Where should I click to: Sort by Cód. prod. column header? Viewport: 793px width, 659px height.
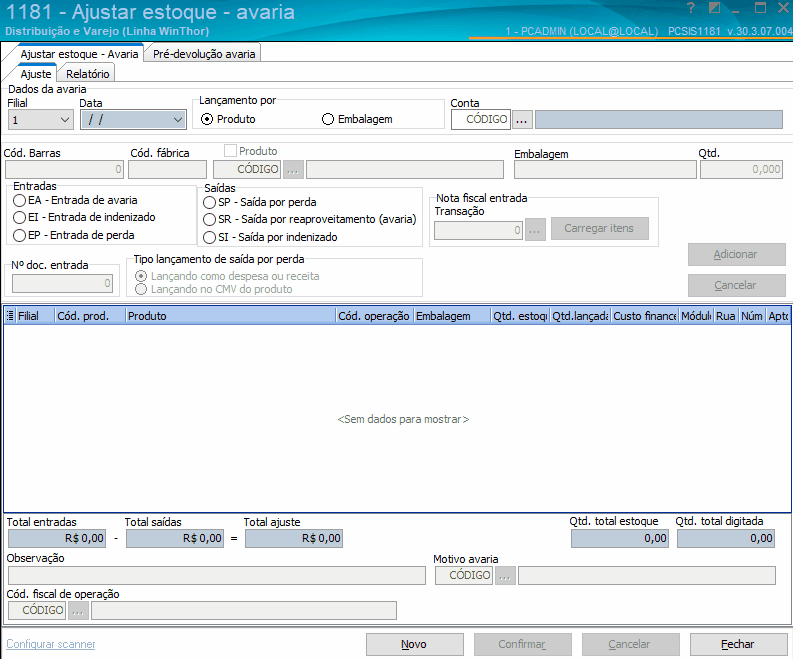(90, 316)
